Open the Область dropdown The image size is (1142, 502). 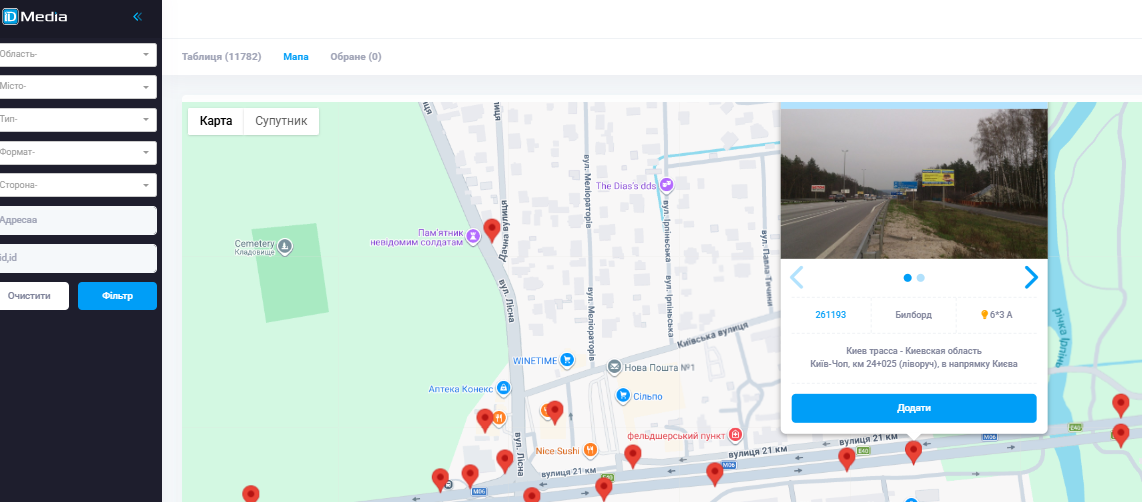pos(77,55)
